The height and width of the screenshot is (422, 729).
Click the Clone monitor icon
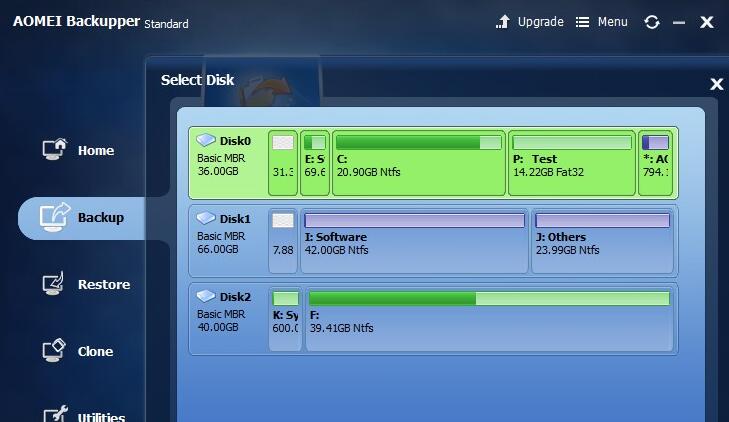pyautogui.click(x=54, y=350)
